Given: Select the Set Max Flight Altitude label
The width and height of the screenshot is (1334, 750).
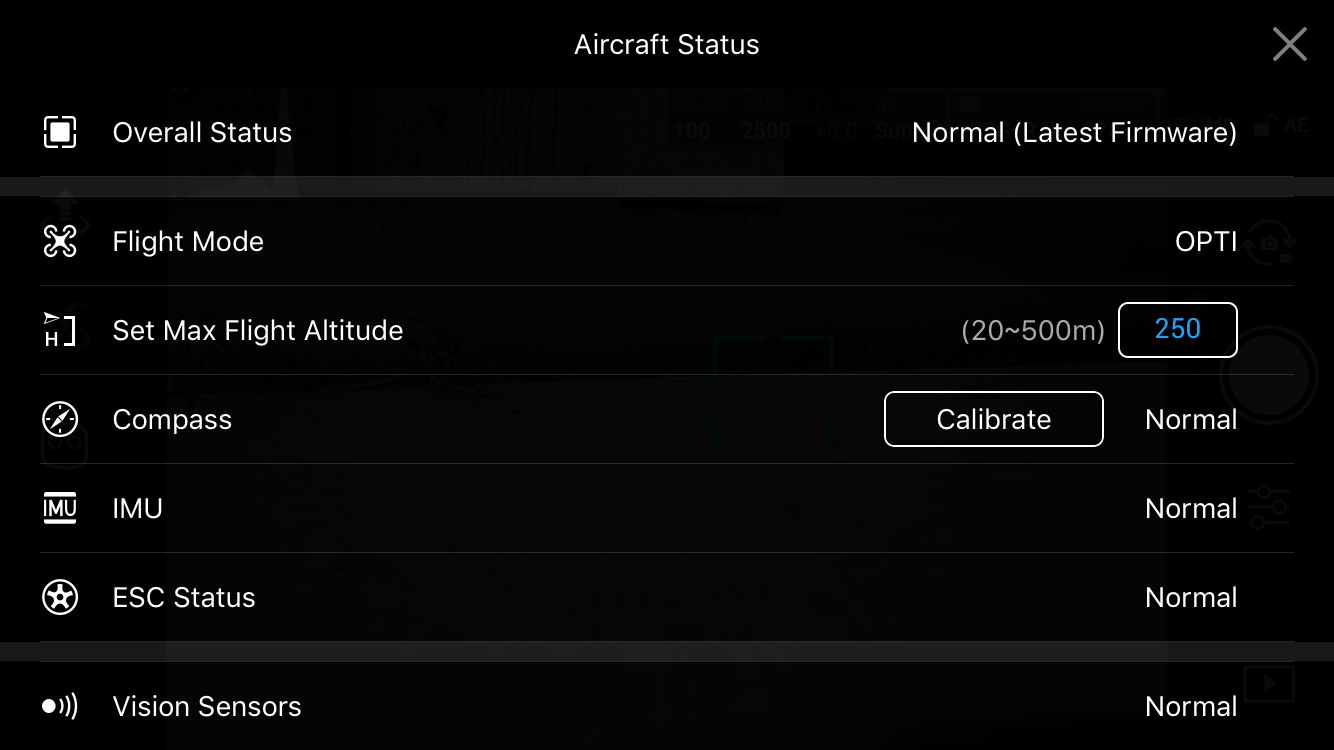Looking at the screenshot, I should (x=258, y=330).
